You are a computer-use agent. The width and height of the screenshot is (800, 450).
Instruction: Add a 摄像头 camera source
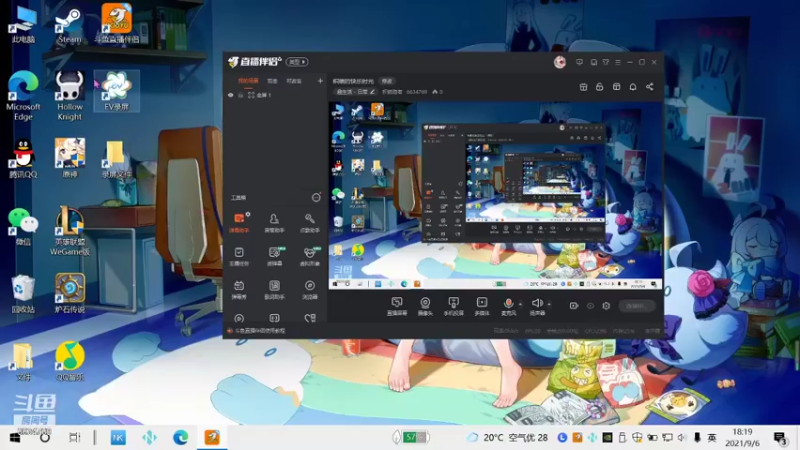[x=425, y=307]
